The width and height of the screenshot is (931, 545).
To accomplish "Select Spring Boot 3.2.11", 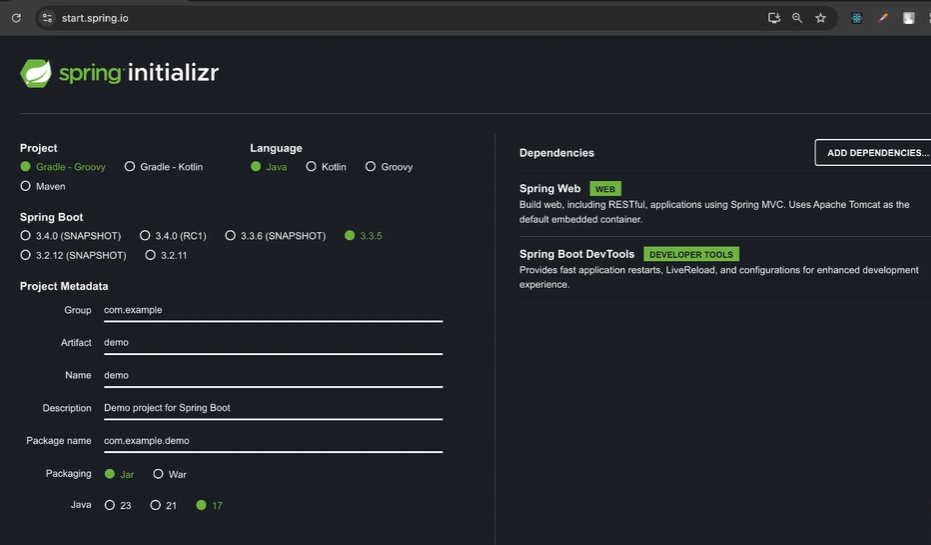I will point(166,255).
